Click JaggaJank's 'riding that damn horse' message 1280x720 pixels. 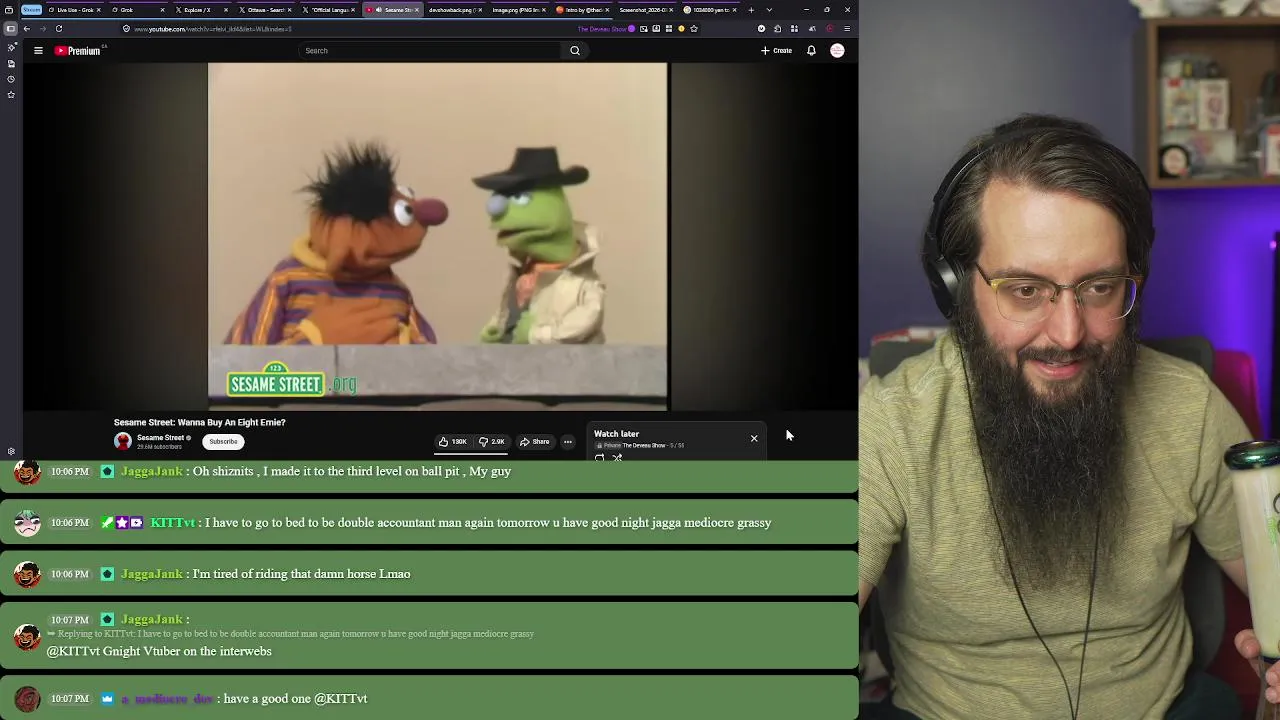(301, 574)
